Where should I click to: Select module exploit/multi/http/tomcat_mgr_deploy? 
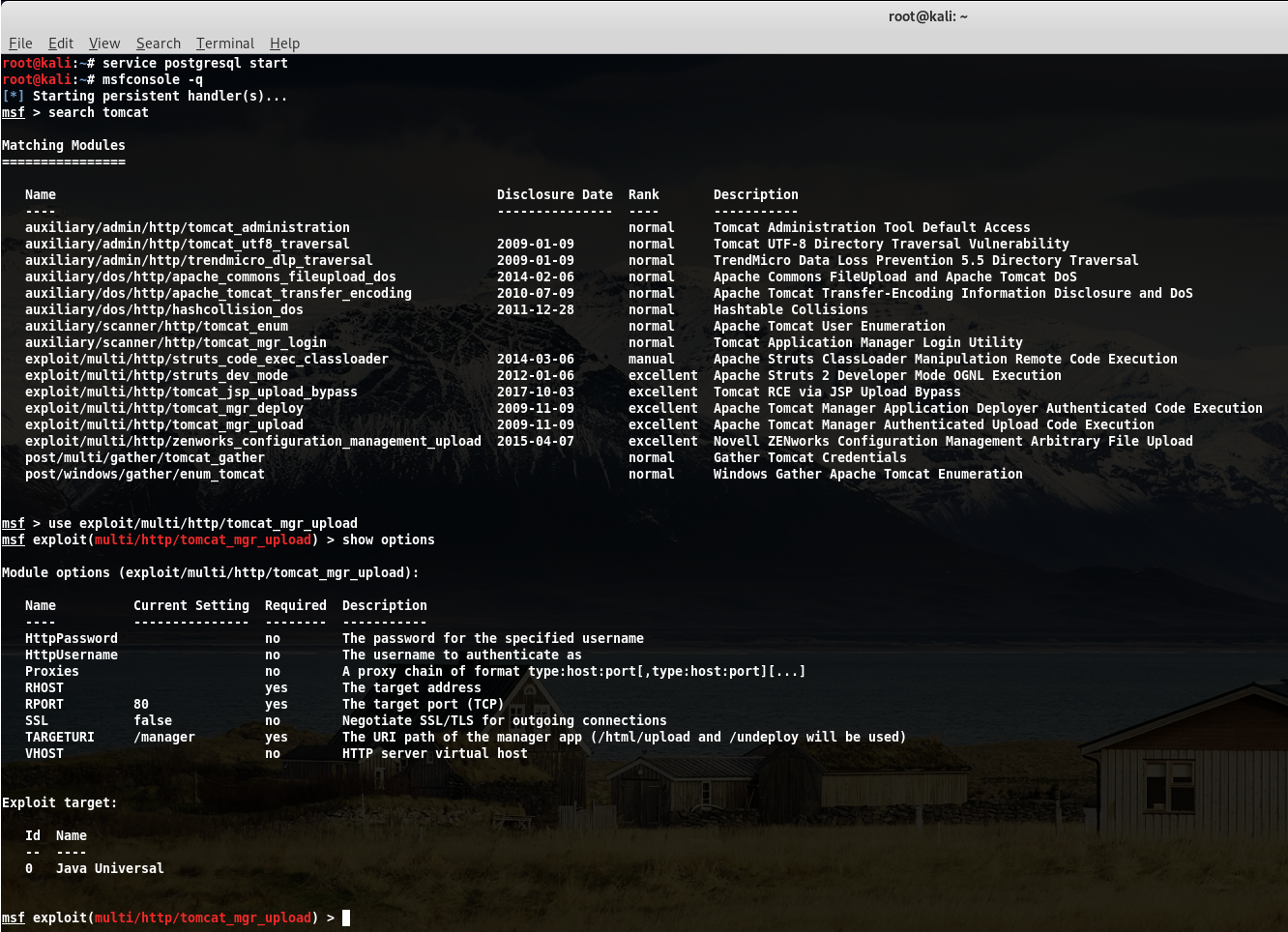[164, 408]
